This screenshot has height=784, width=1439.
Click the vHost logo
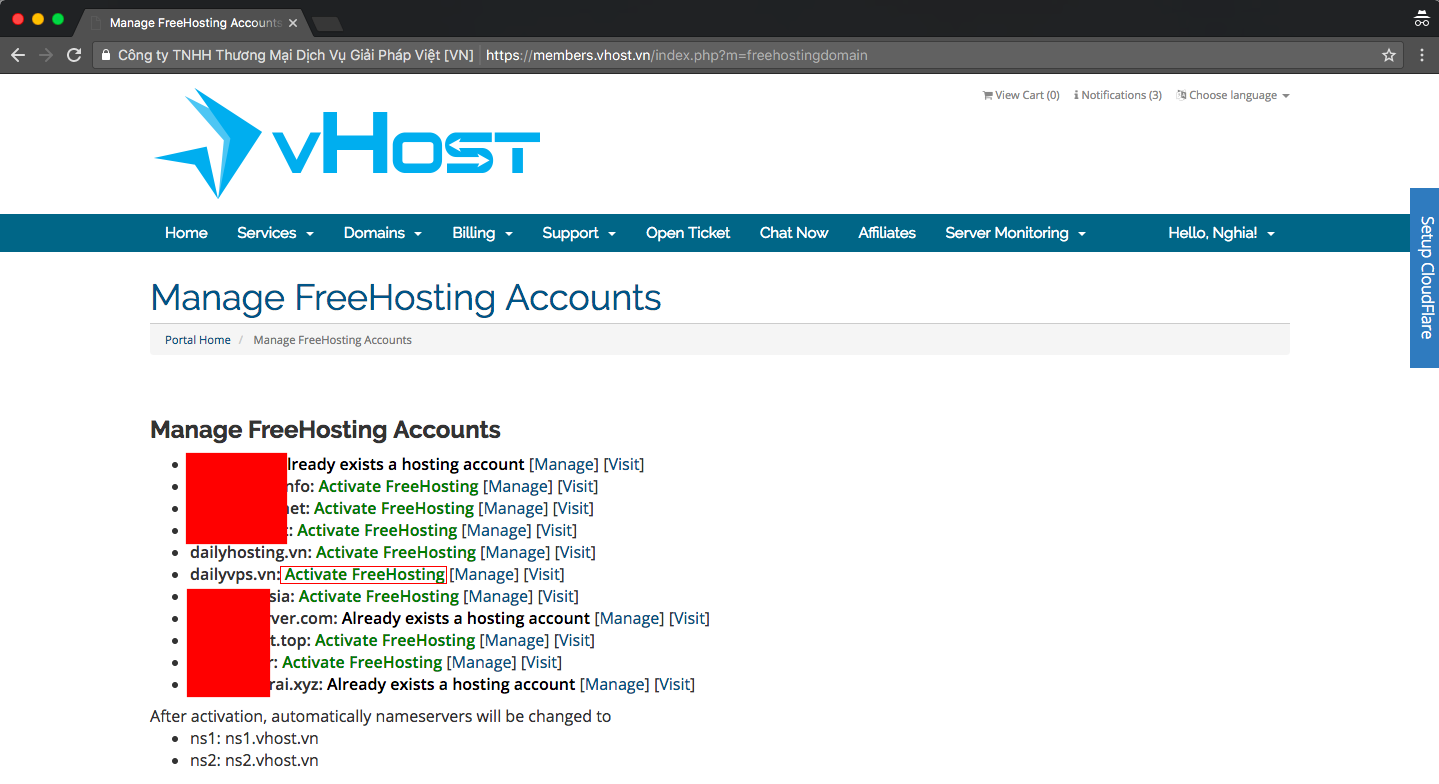(x=347, y=144)
